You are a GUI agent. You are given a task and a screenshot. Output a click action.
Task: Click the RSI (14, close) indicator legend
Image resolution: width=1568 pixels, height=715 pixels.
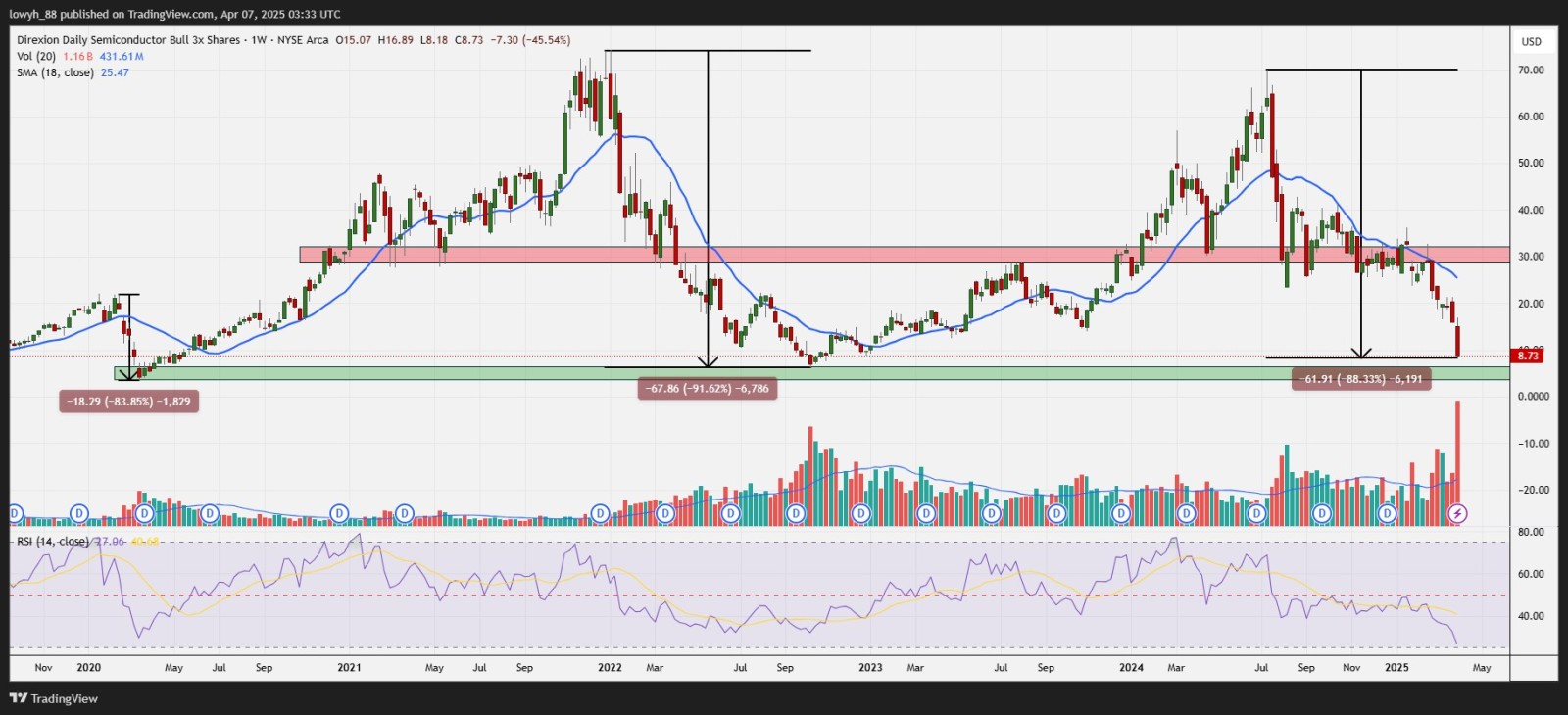point(53,542)
